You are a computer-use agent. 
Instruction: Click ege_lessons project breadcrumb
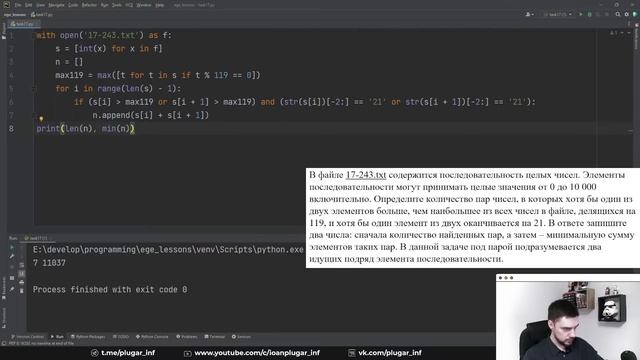(x=15, y=15)
